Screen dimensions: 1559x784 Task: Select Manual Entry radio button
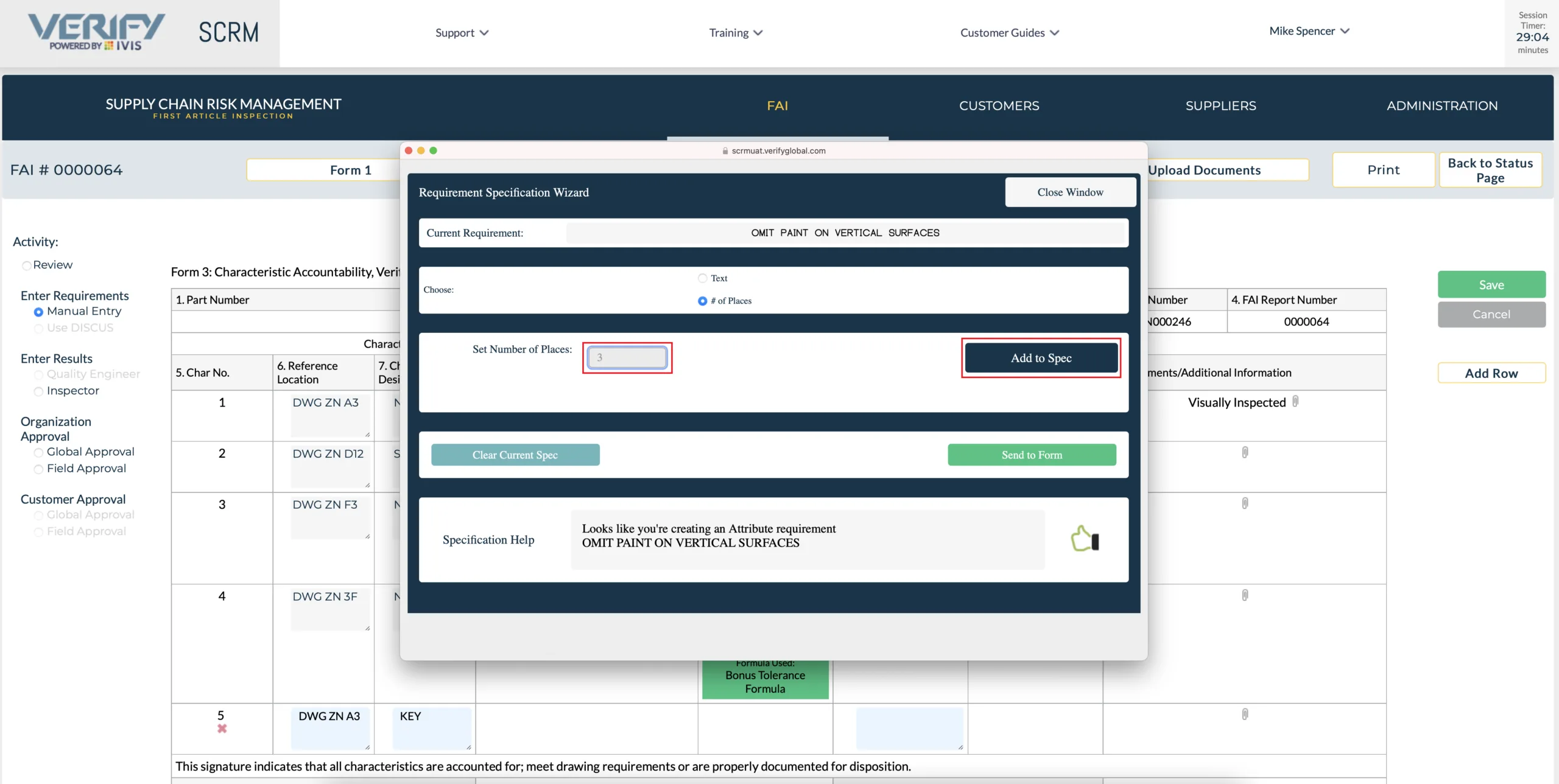pyautogui.click(x=38, y=312)
